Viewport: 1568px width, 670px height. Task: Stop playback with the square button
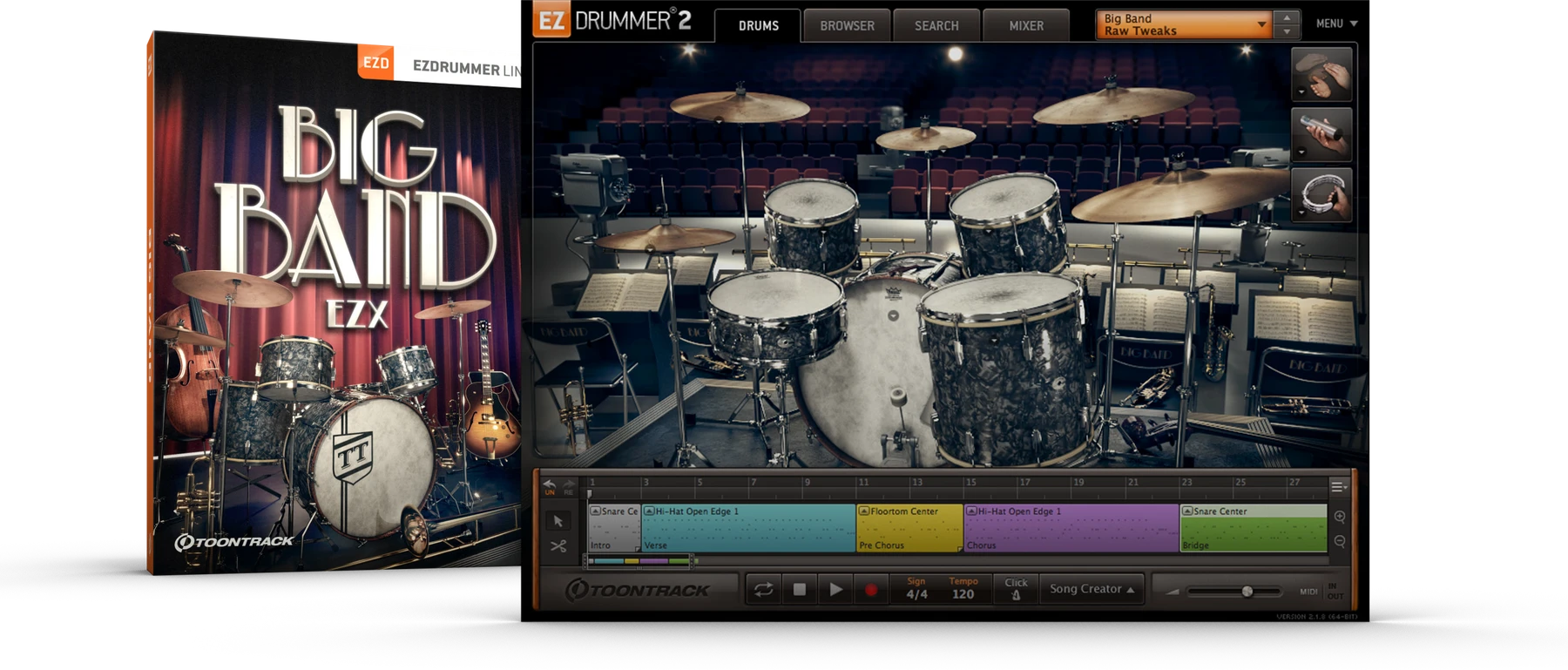tap(799, 590)
